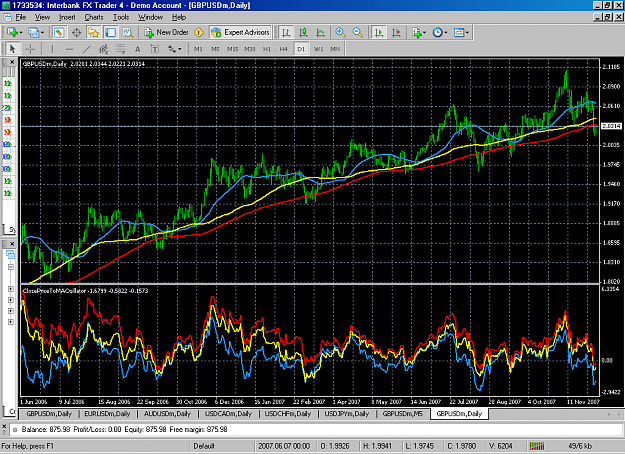Close the Navigator panel

pos(12,243)
